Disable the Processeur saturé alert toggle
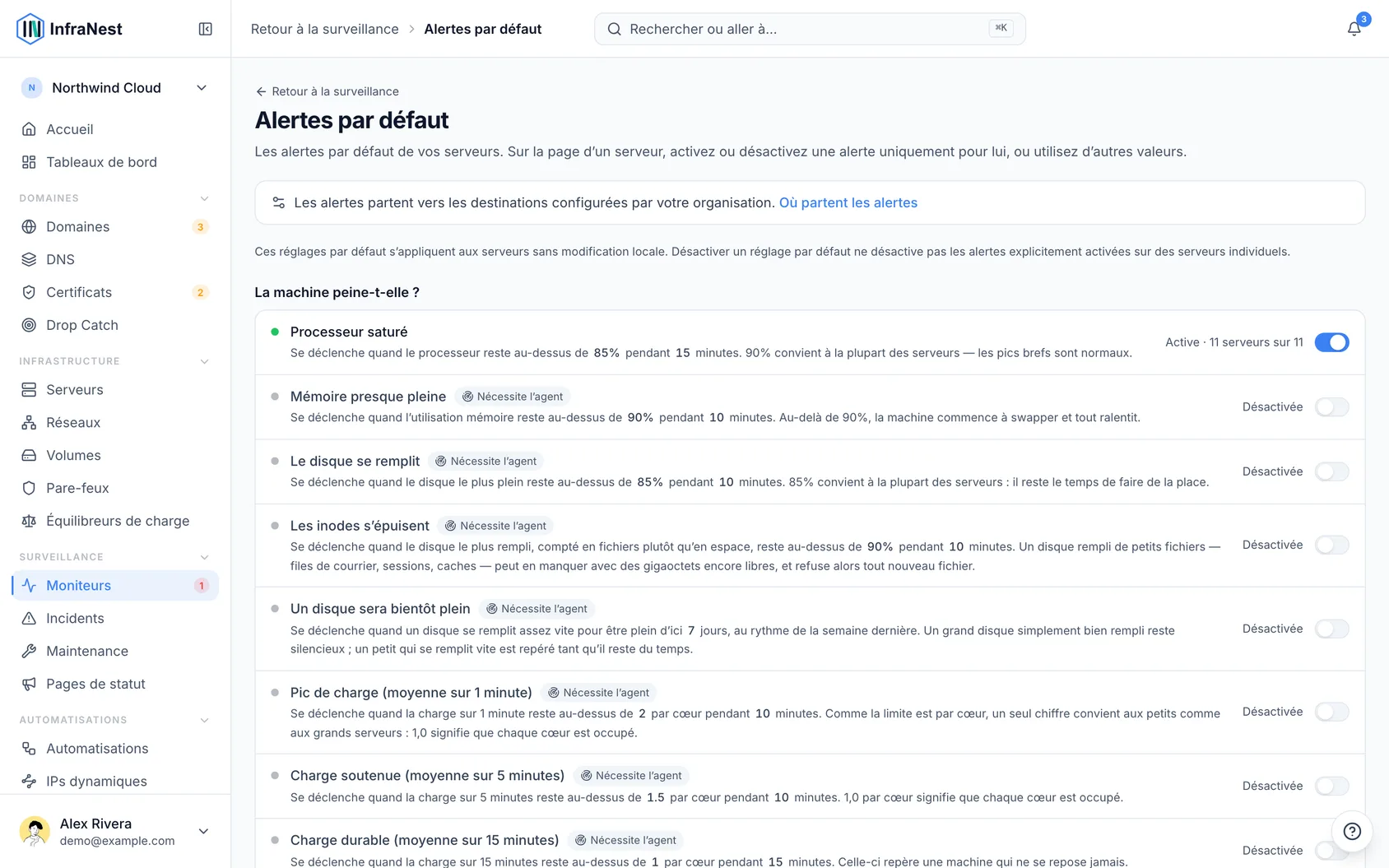This screenshot has height=868, width=1389. pos(1331,342)
